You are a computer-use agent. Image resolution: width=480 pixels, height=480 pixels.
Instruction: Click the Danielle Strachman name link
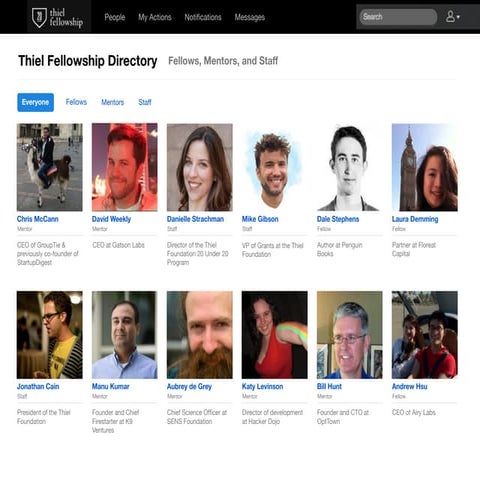[x=195, y=219]
